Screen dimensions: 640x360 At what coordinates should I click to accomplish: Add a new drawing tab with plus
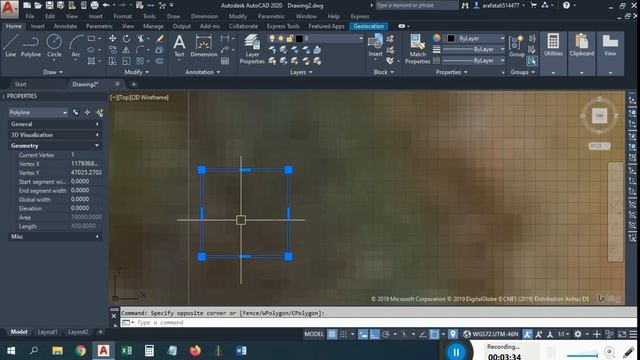click(x=133, y=84)
